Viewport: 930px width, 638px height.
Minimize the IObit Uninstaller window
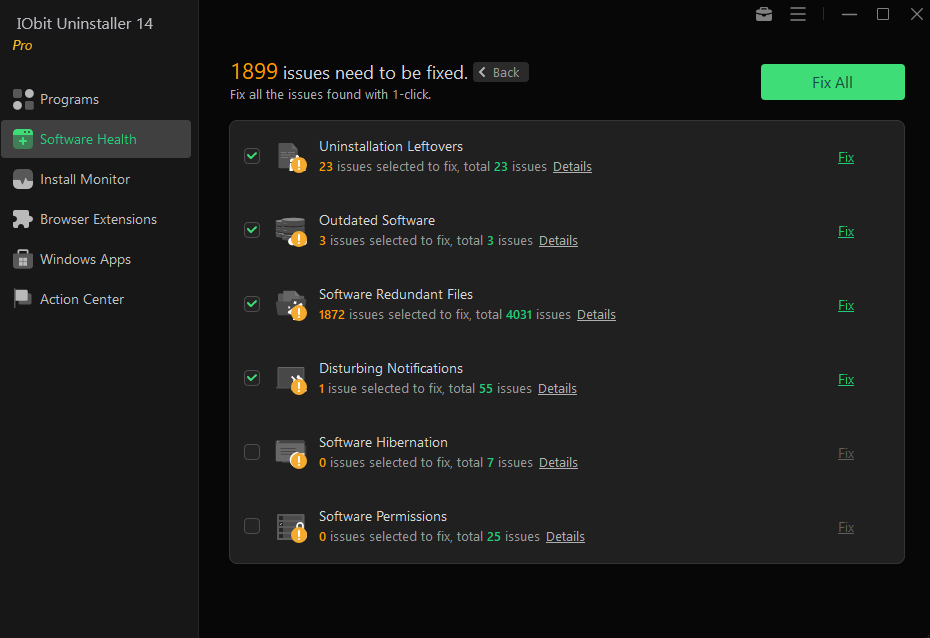pyautogui.click(x=849, y=14)
